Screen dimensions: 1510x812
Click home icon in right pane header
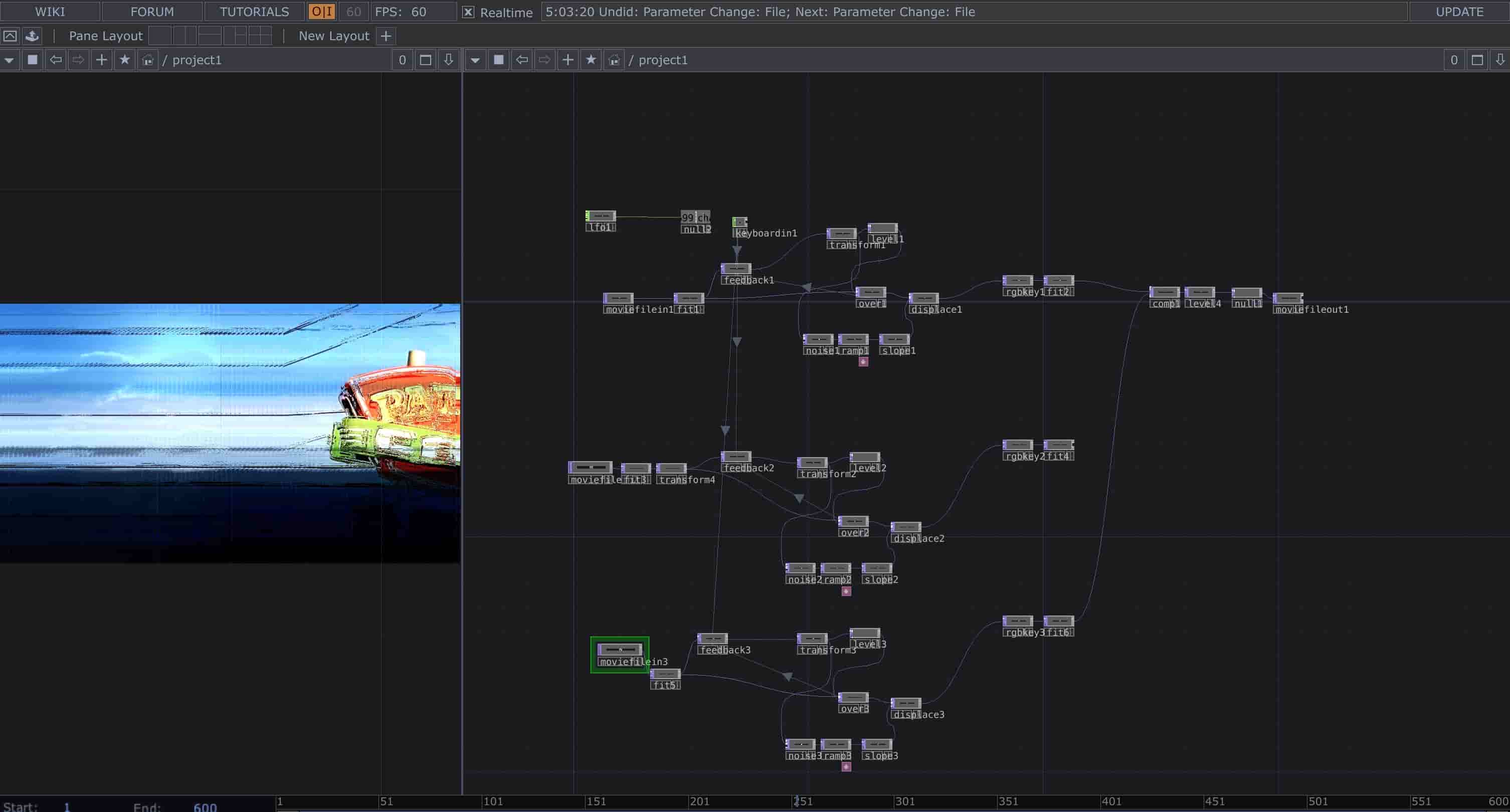coord(614,60)
